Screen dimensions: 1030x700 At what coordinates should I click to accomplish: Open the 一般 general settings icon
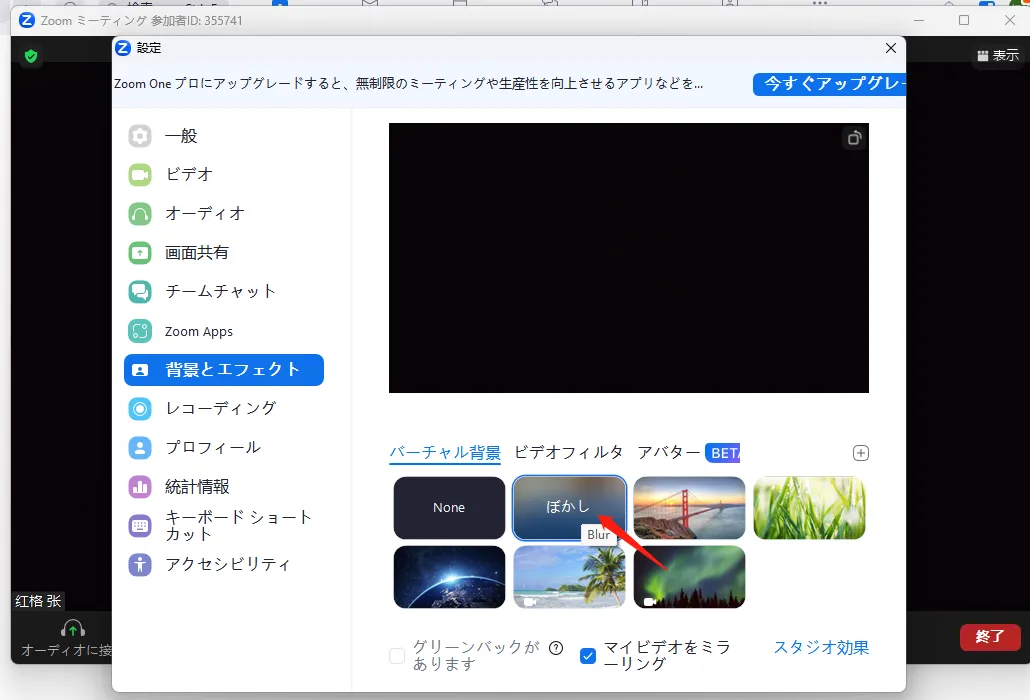click(x=140, y=136)
